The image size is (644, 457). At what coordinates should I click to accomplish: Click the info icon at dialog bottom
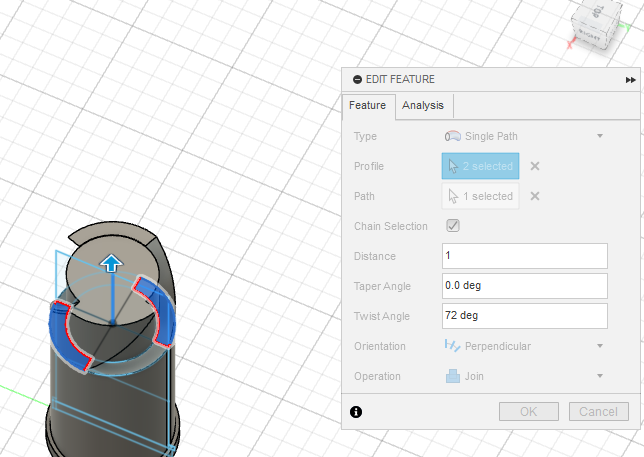pos(356,412)
